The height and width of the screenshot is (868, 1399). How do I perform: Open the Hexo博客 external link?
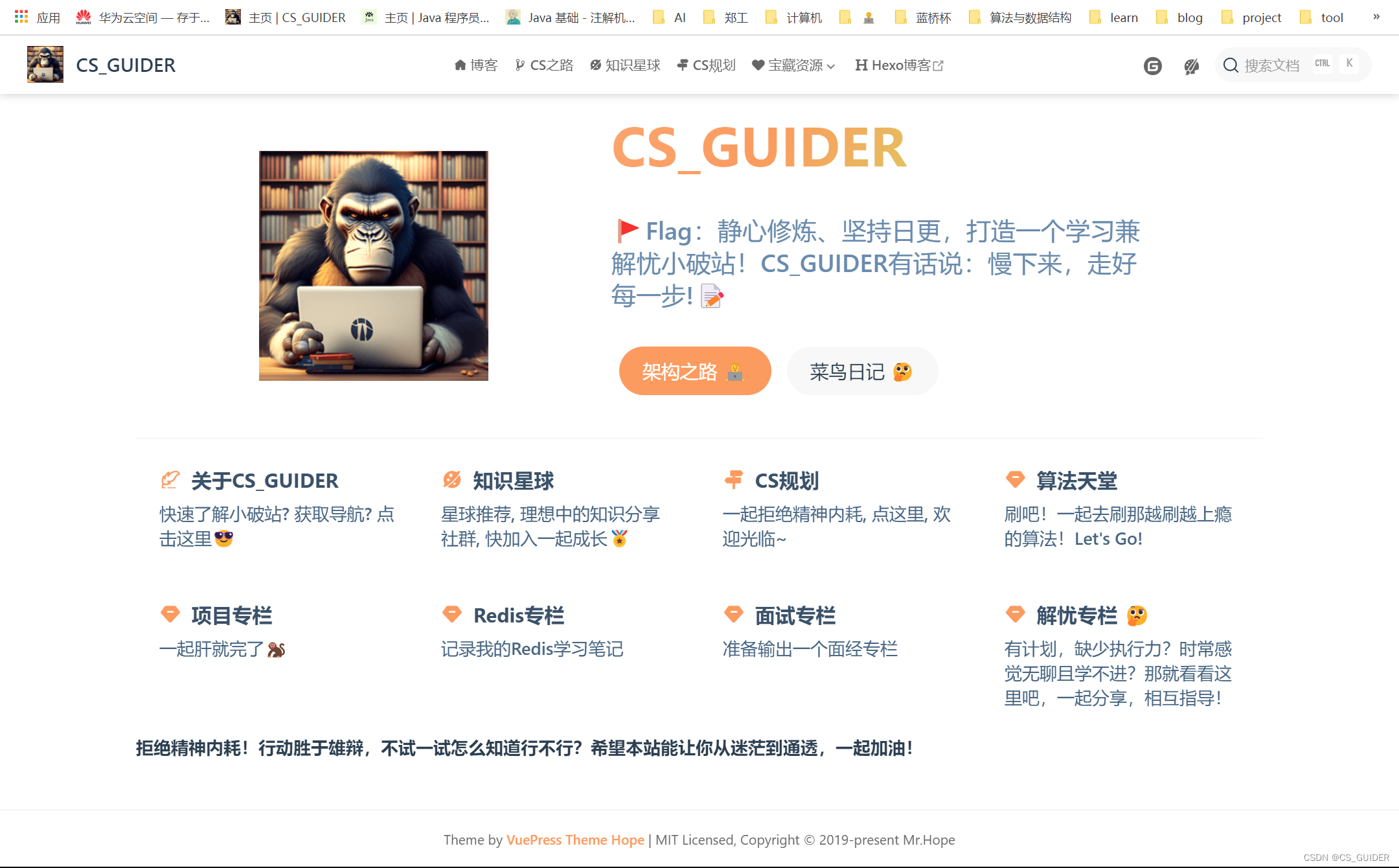point(899,65)
